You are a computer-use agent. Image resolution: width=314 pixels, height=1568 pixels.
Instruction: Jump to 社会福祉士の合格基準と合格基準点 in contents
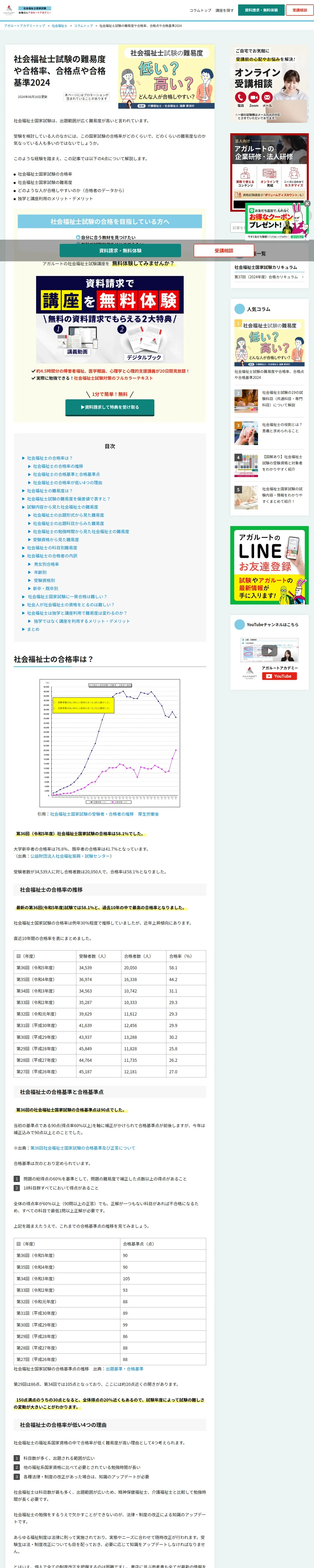tap(66, 474)
